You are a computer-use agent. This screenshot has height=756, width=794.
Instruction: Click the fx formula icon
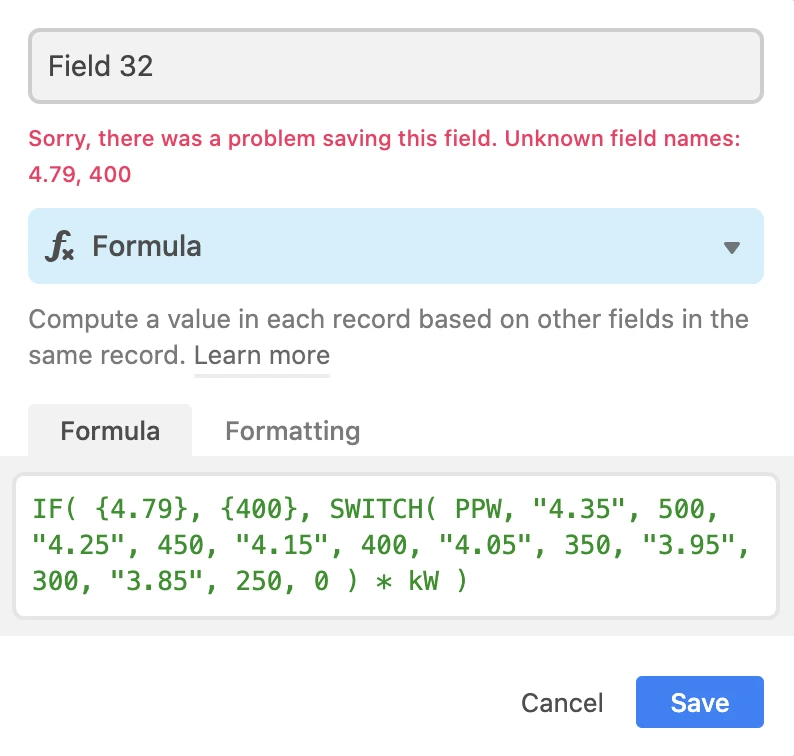point(60,246)
